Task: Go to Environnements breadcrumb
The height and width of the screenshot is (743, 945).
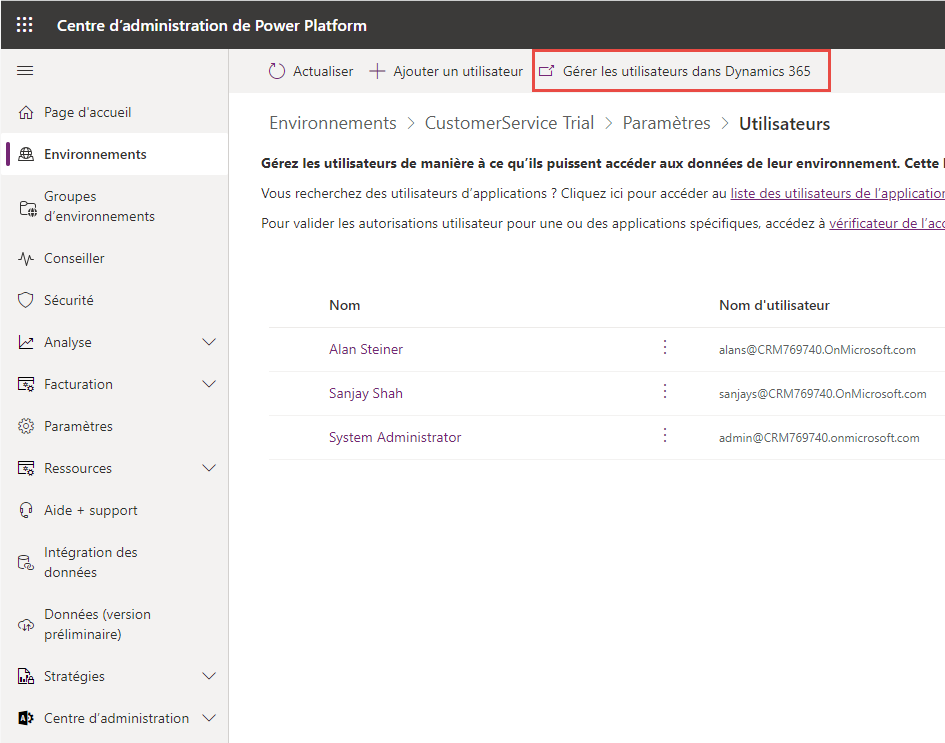Action: click(333, 123)
